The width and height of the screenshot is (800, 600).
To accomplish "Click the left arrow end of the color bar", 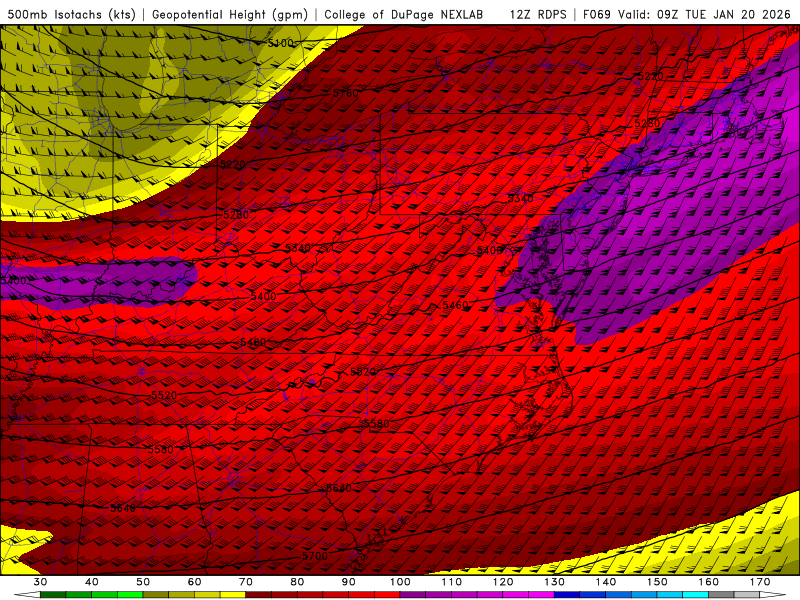I will click(27, 594).
